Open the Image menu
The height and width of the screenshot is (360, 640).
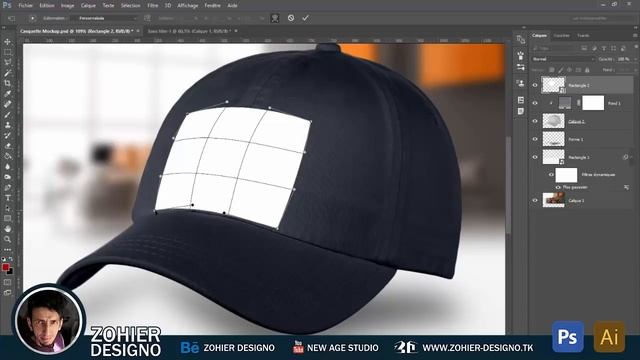67,6
